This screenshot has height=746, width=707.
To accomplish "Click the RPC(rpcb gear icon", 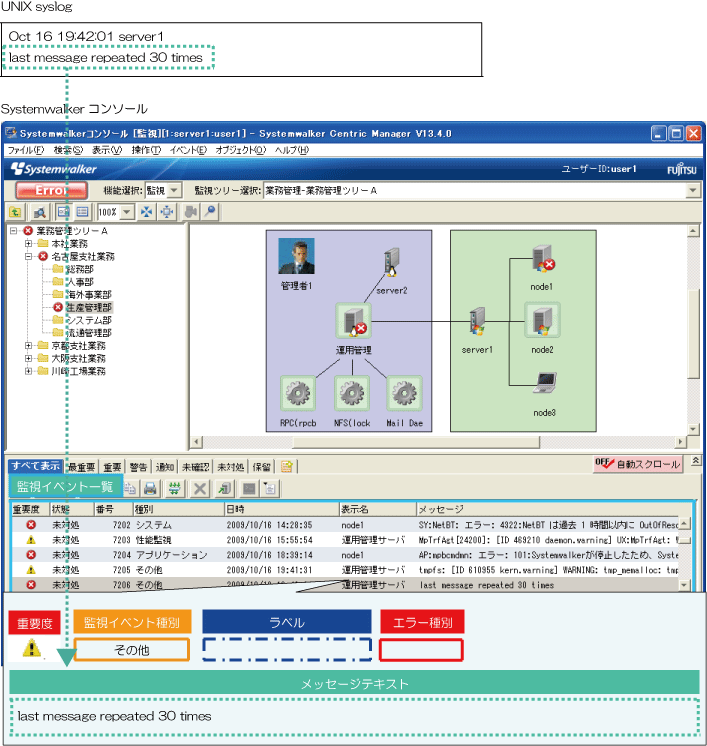I will [x=298, y=393].
